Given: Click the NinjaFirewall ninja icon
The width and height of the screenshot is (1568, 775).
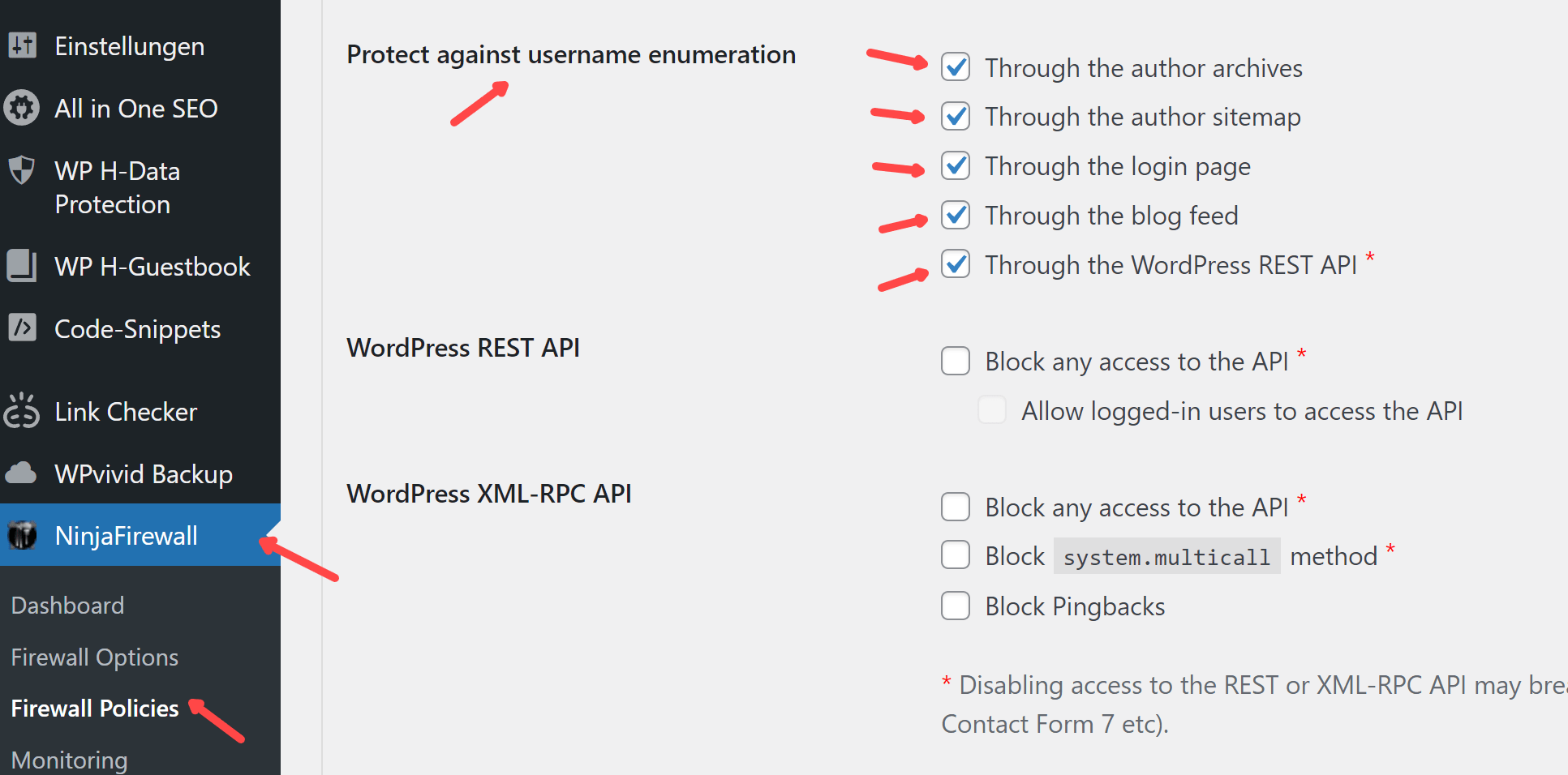Looking at the screenshot, I should click(22, 535).
